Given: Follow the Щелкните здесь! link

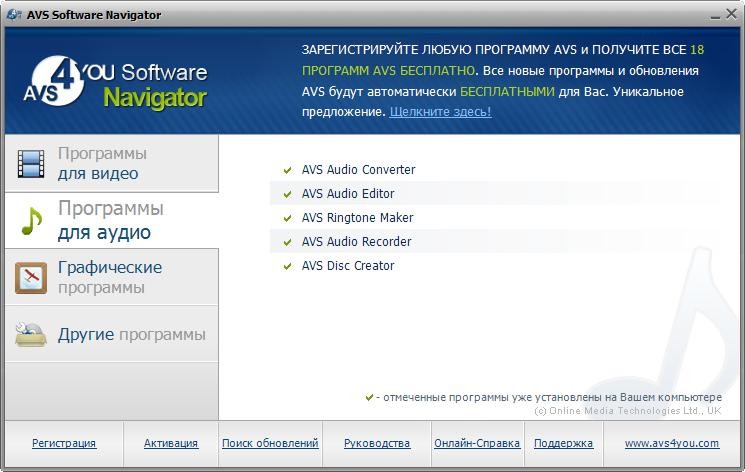Looking at the screenshot, I should (440, 112).
